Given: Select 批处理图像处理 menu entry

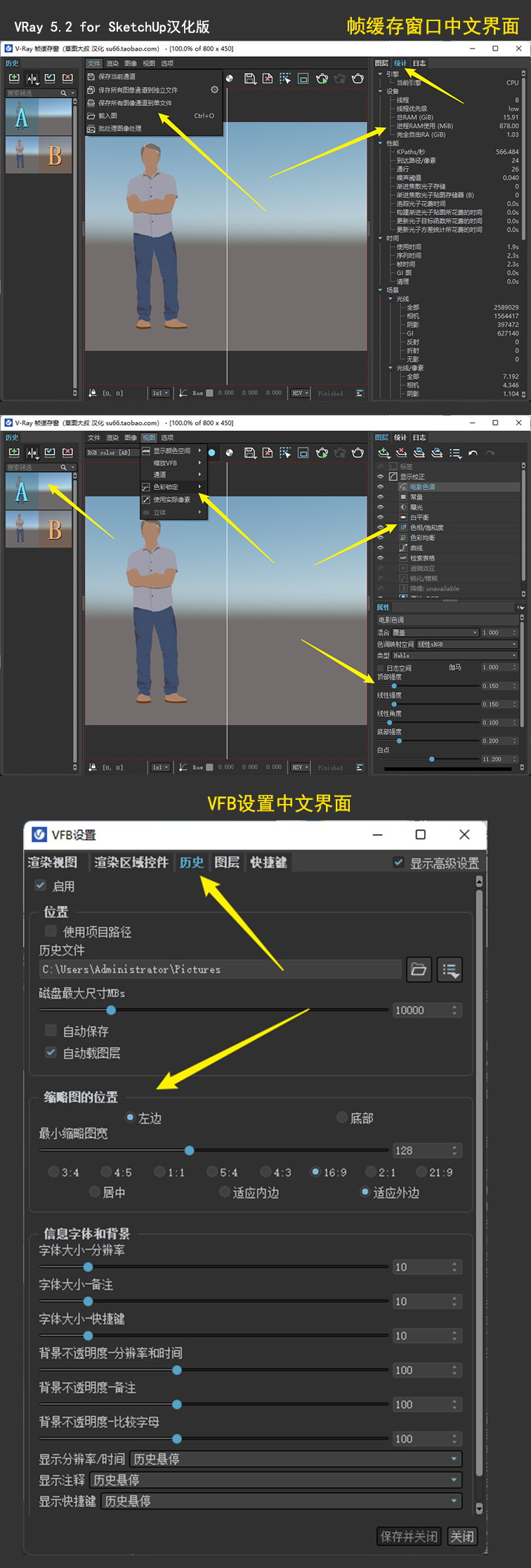Looking at the screenshot, I should [x=119, y=129].
